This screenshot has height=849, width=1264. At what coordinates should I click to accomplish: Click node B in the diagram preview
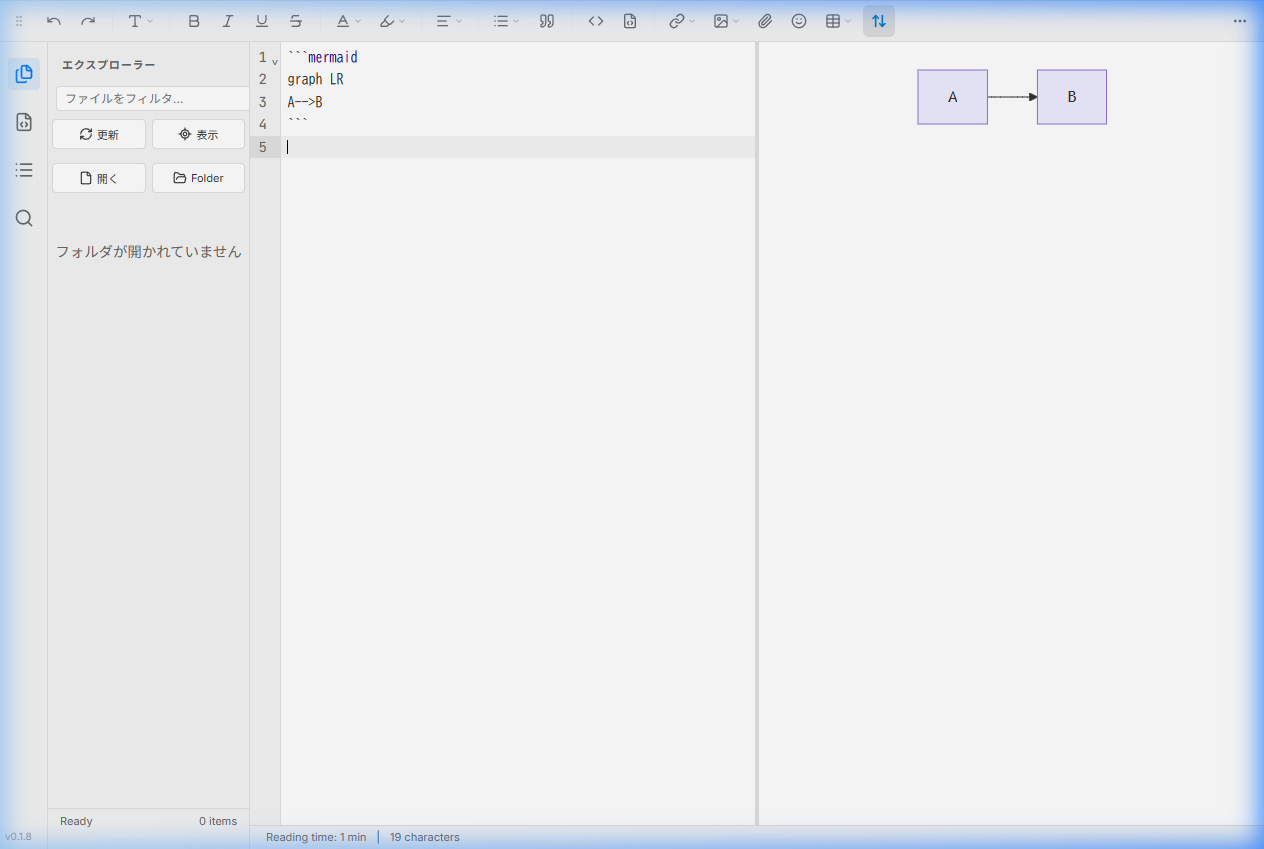tap(1072, 97)
